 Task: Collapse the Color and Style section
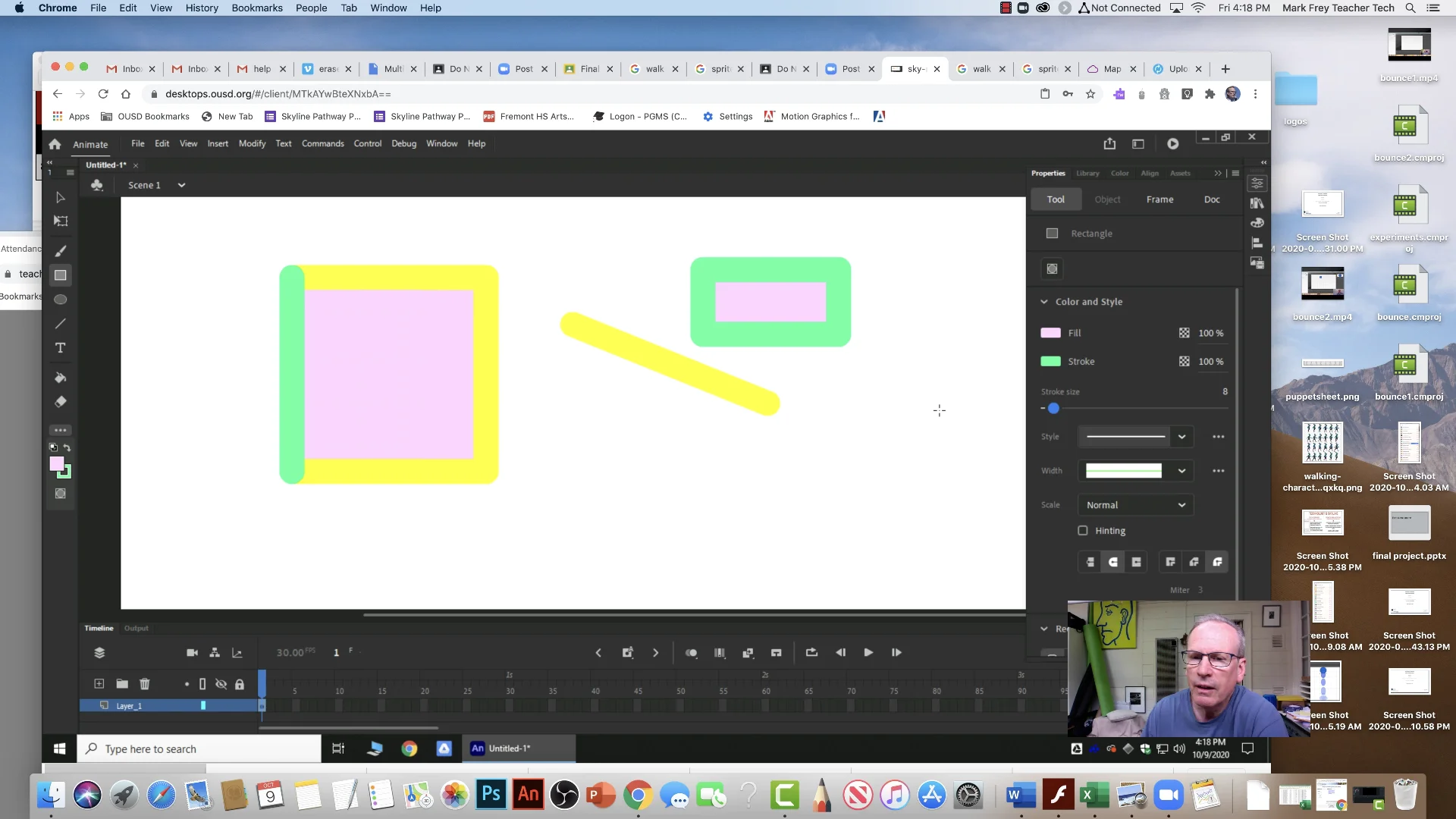[1044, 302]
